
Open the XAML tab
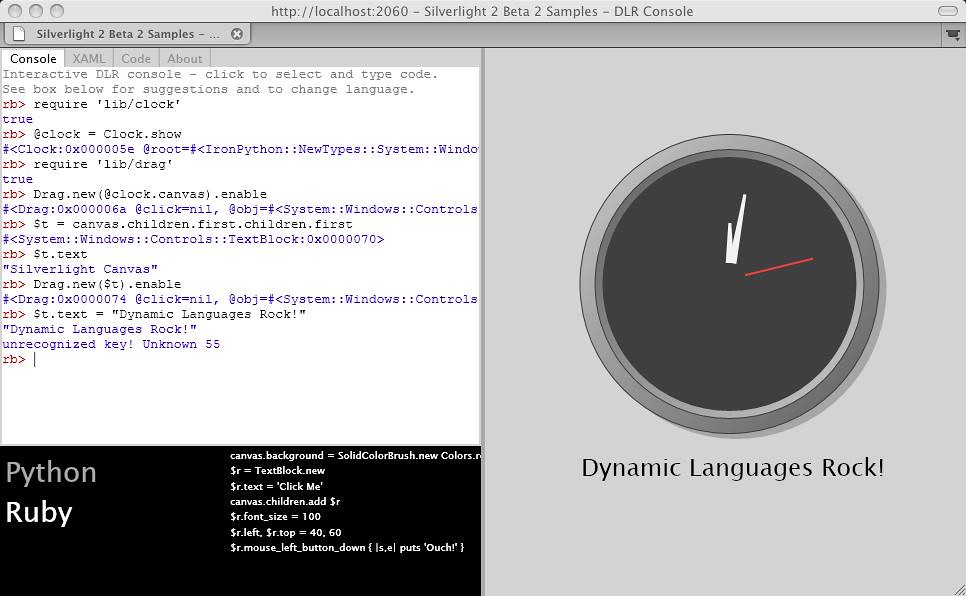[x=89, y=59]
